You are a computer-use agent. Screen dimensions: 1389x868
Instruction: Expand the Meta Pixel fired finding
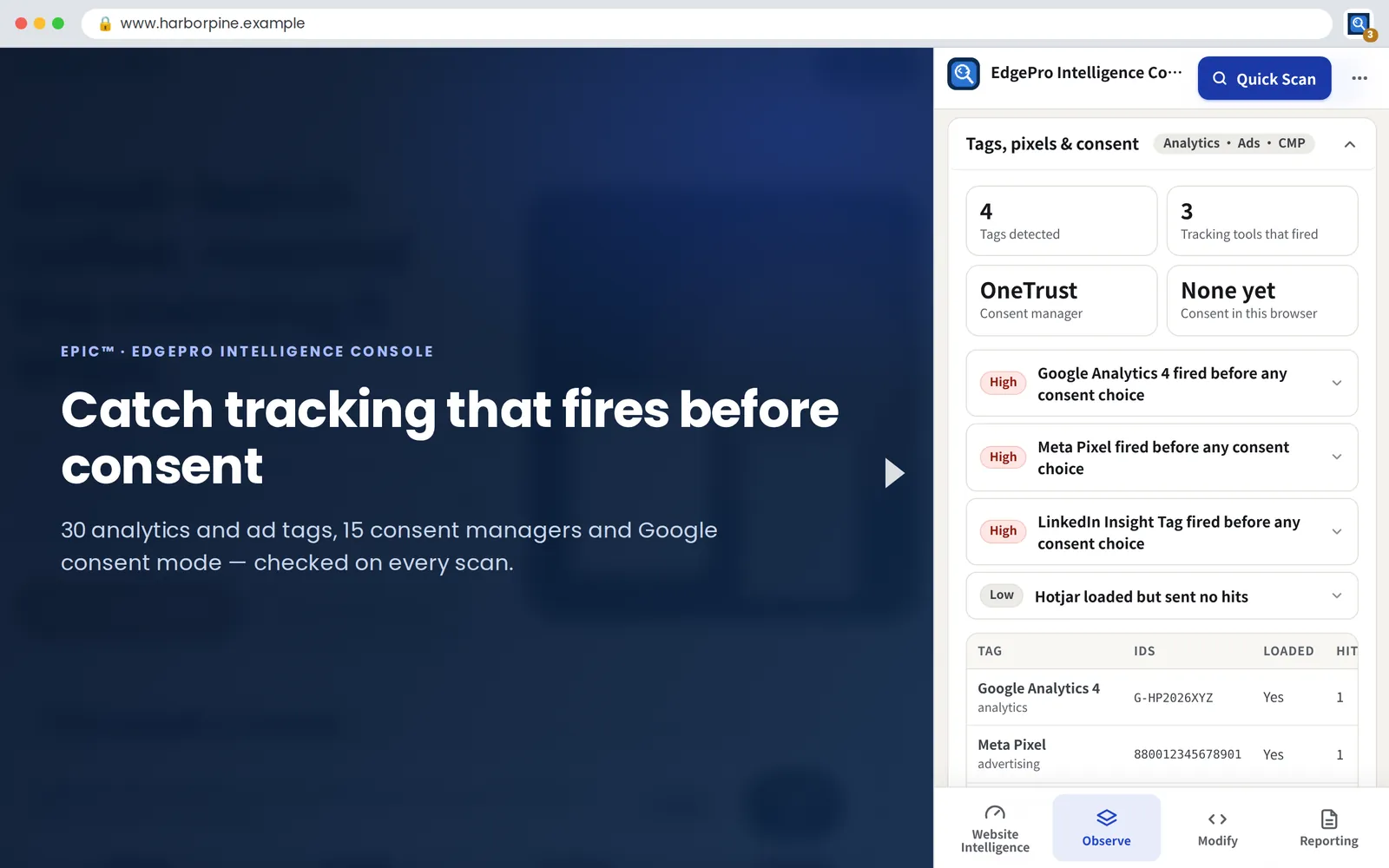coord(1162,457)
